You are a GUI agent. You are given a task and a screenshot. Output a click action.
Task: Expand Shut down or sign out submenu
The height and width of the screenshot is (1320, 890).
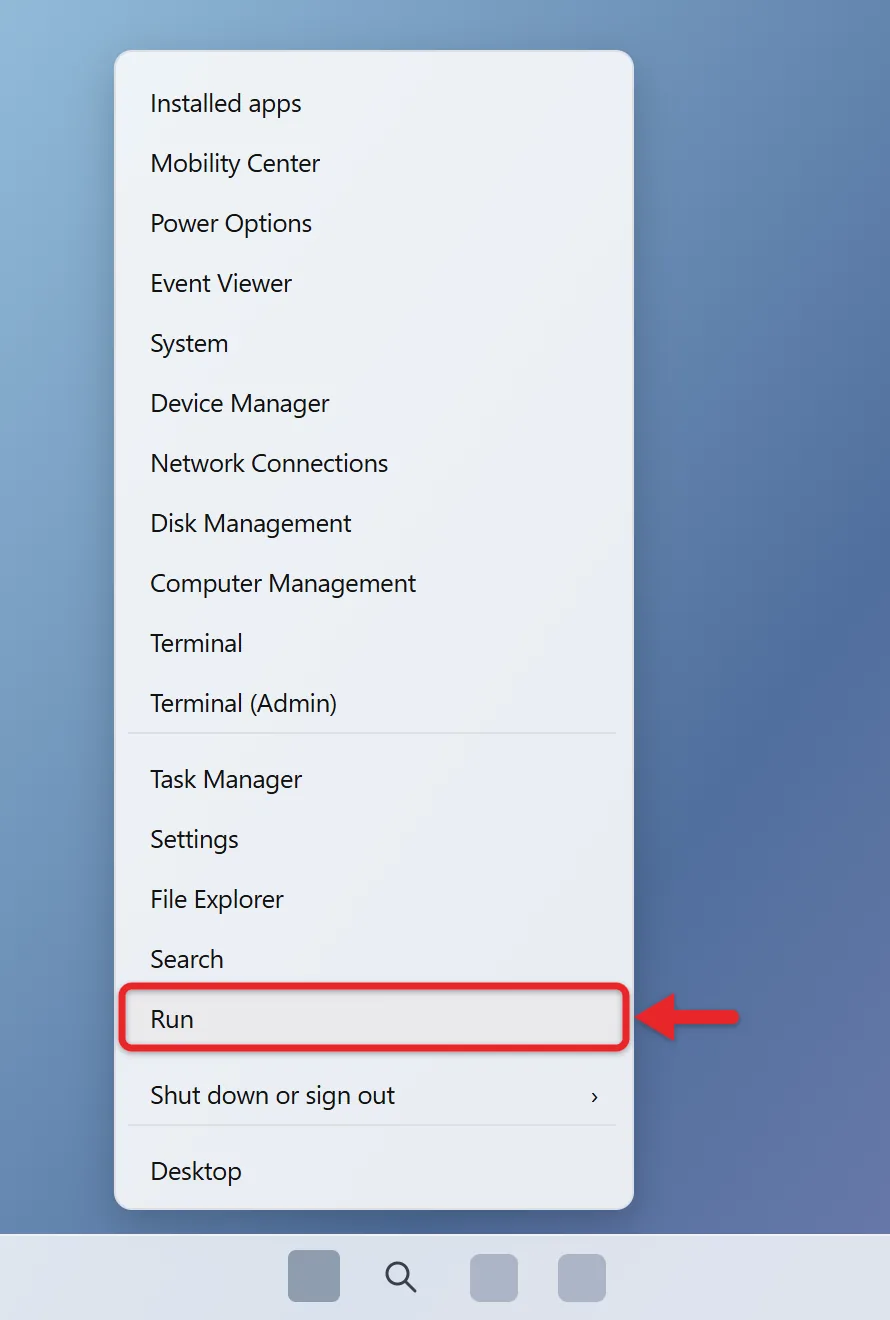tap(374, 1096)
